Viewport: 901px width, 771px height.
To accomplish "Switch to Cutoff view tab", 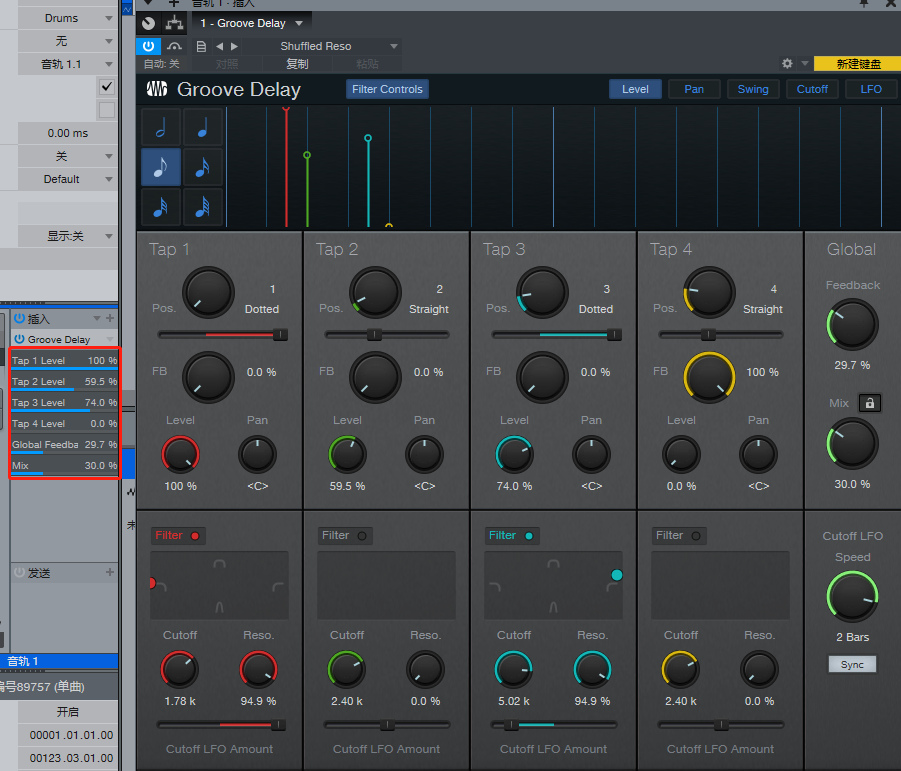I will pos(812,89).
